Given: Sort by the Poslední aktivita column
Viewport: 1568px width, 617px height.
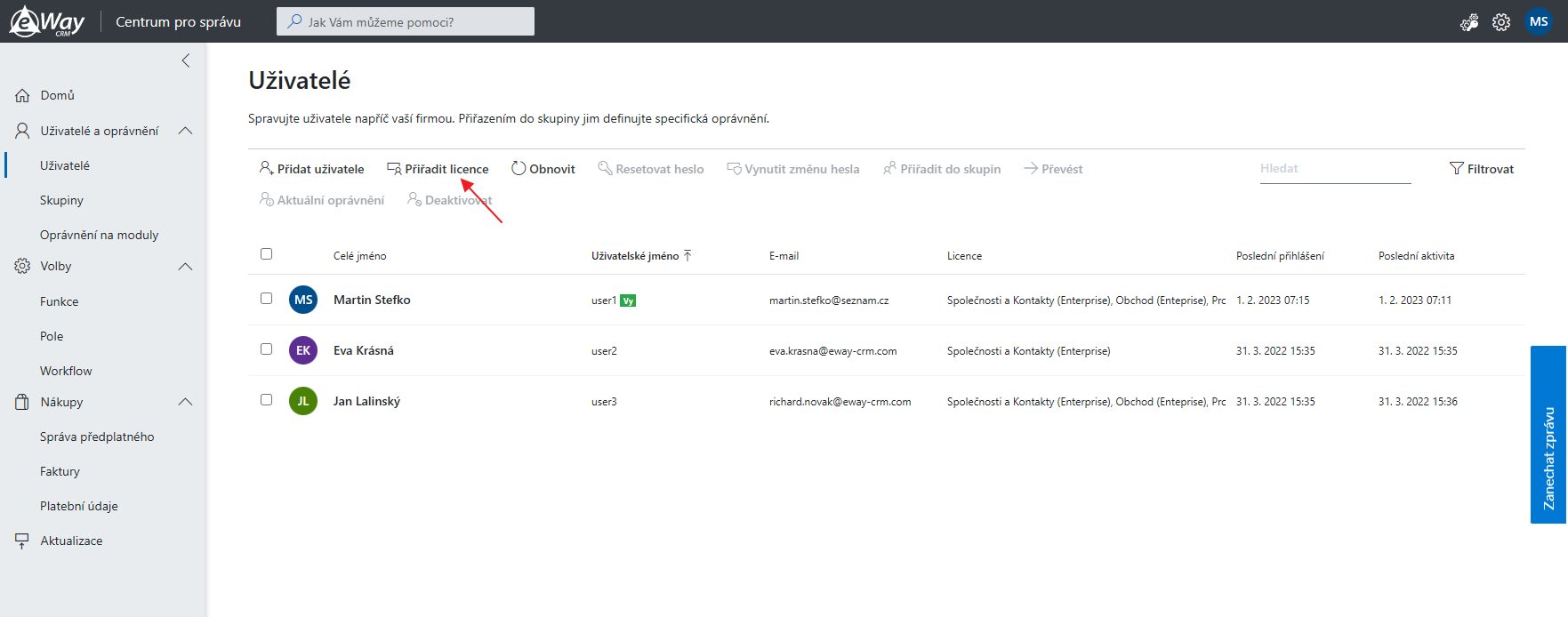Looking at the screenshot, I should coord(1416,256).
